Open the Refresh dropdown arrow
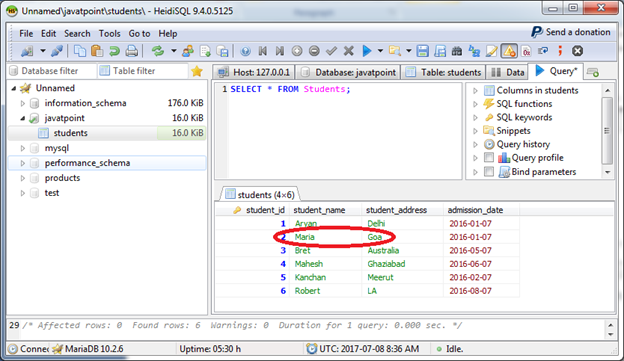Screen dimensions: 624x361 tap(174, 51)
